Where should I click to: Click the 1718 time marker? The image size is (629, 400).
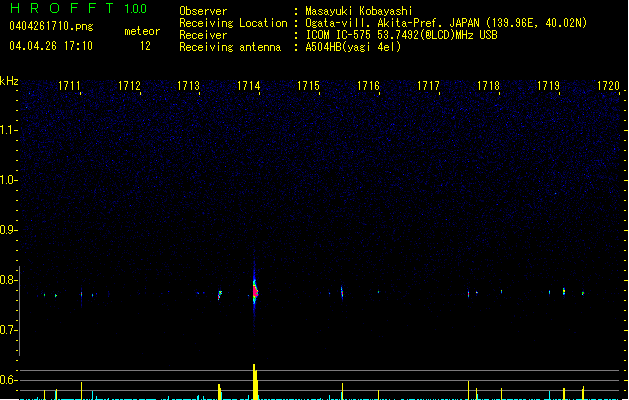(488, 87)
